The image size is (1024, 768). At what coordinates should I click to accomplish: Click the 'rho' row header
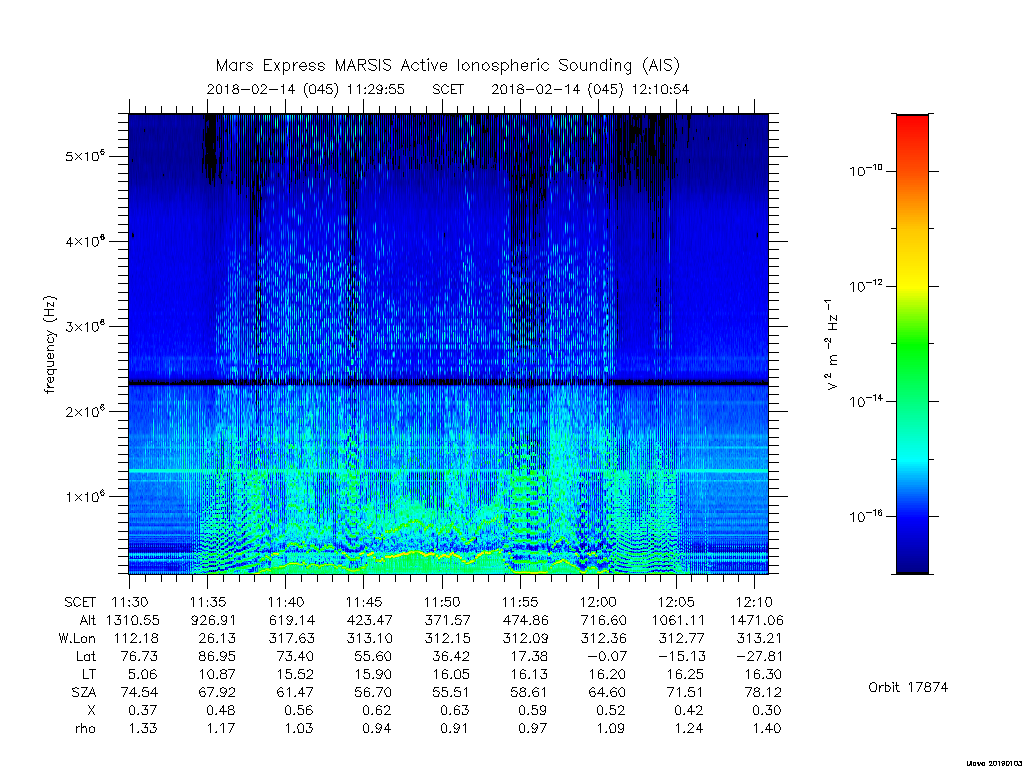coord(85,728)
